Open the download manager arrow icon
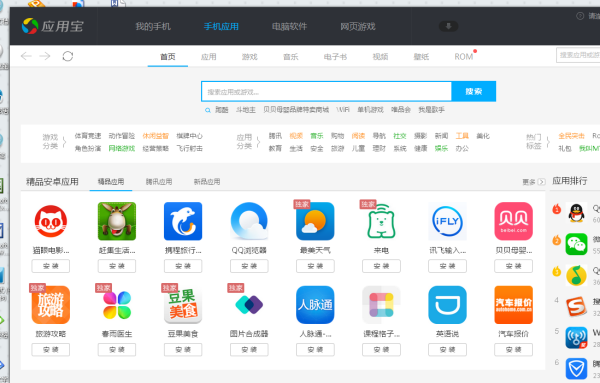 coord(448,26)
